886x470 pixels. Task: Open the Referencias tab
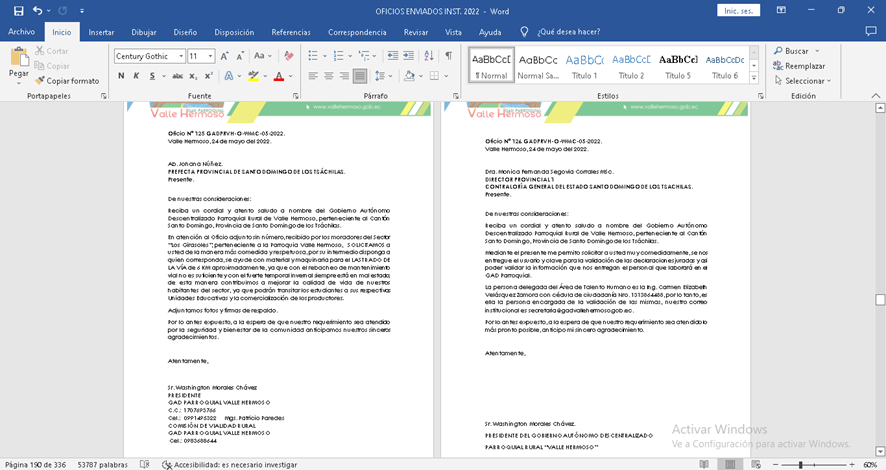[x=290, y=32]
